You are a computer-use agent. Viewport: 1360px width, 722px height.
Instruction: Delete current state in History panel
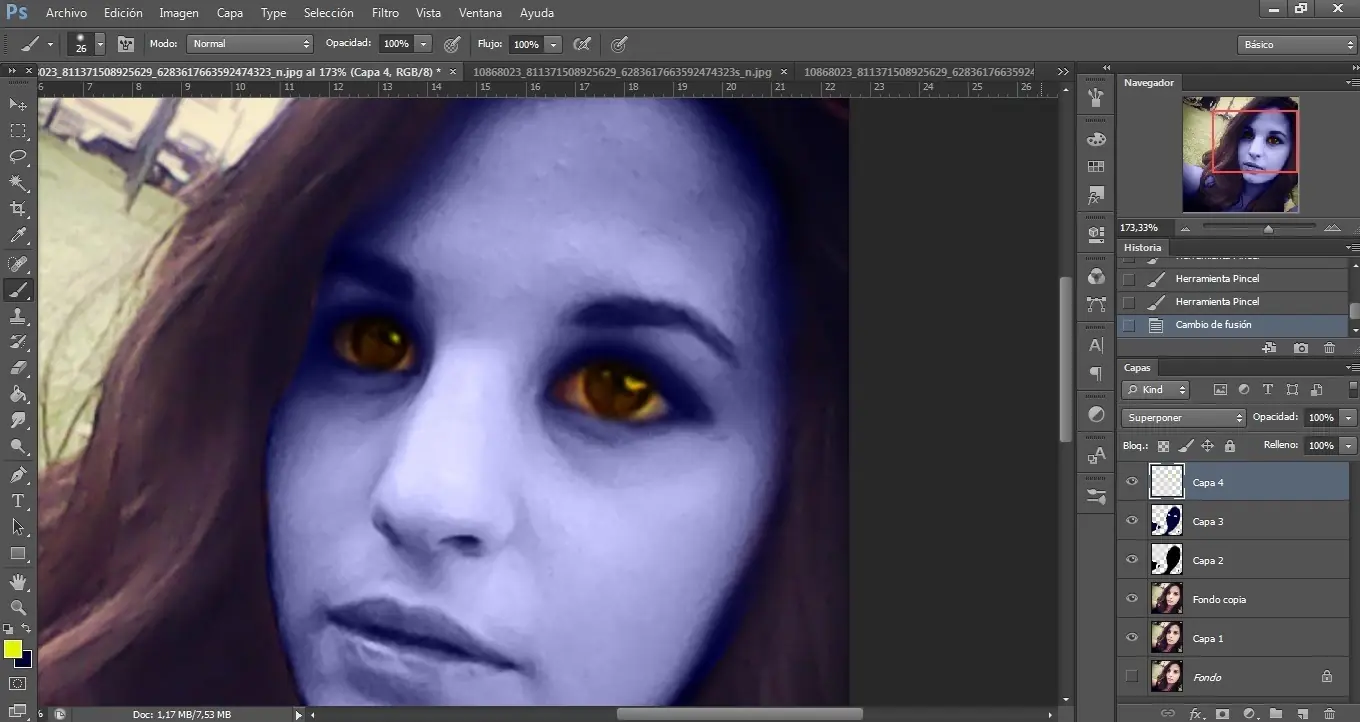1329,348
